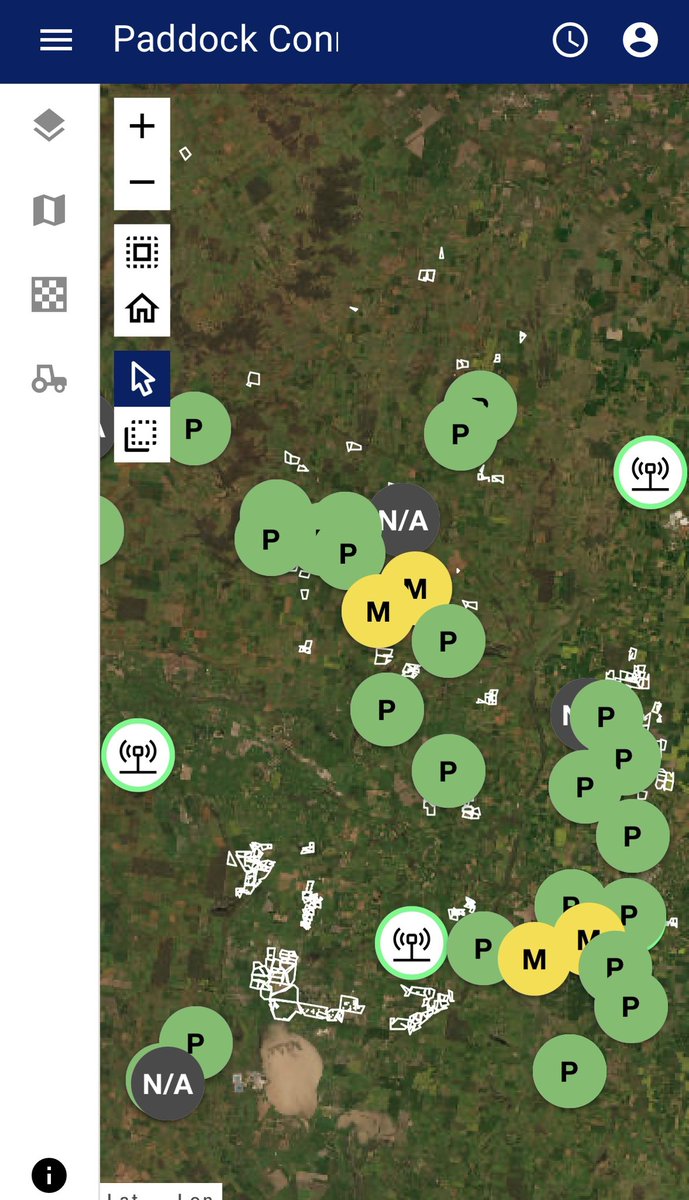
Task: Open the info icon at sidebar bottom
Action: coord(49,1174)
